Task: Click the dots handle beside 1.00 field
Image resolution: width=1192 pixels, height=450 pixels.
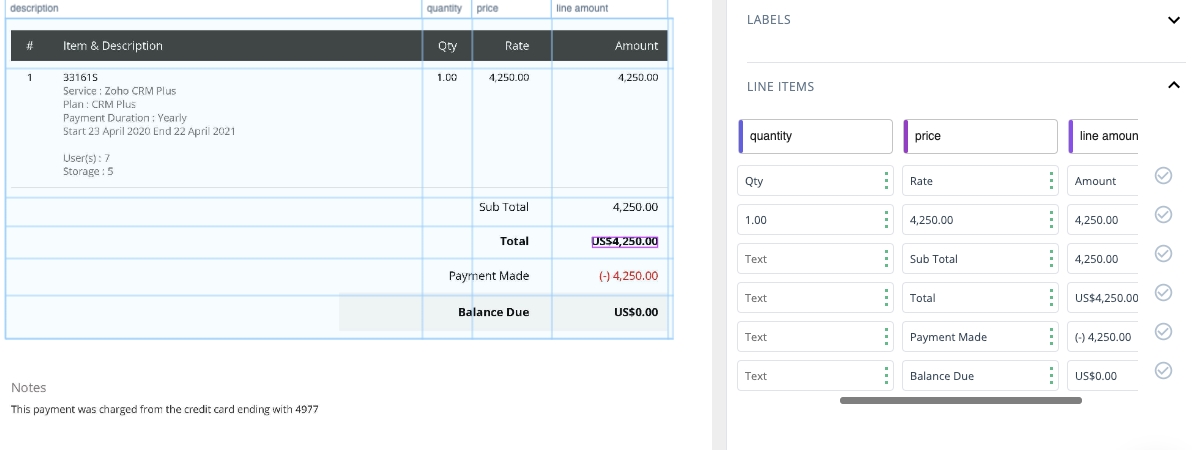Action: point(886,220)
